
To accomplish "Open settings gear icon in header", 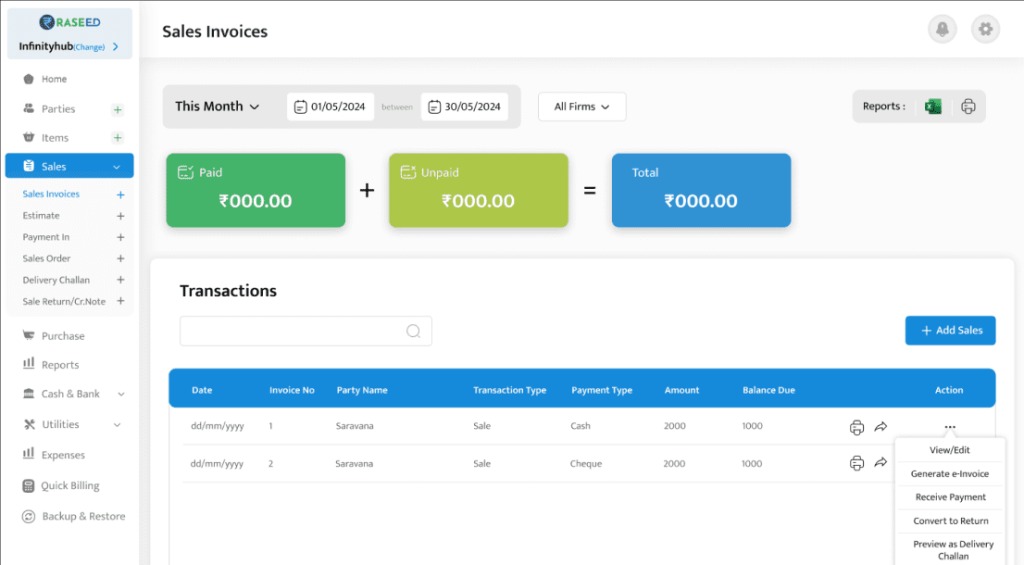I will coord(986,30).
